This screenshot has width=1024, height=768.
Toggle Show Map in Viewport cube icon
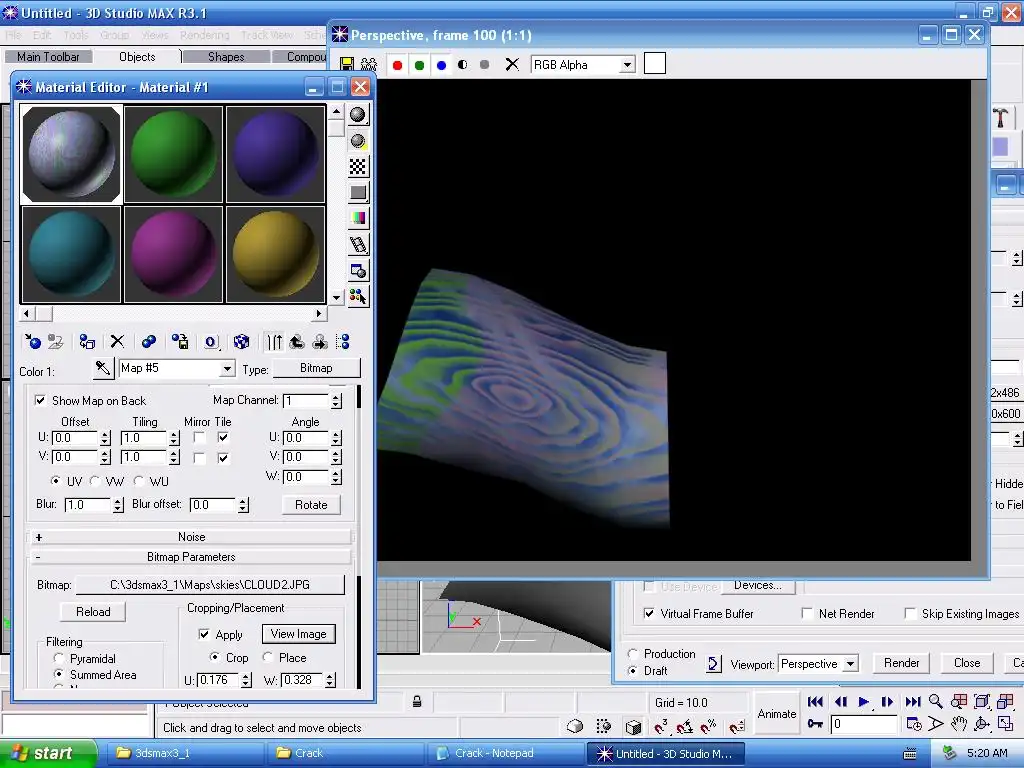242,342
